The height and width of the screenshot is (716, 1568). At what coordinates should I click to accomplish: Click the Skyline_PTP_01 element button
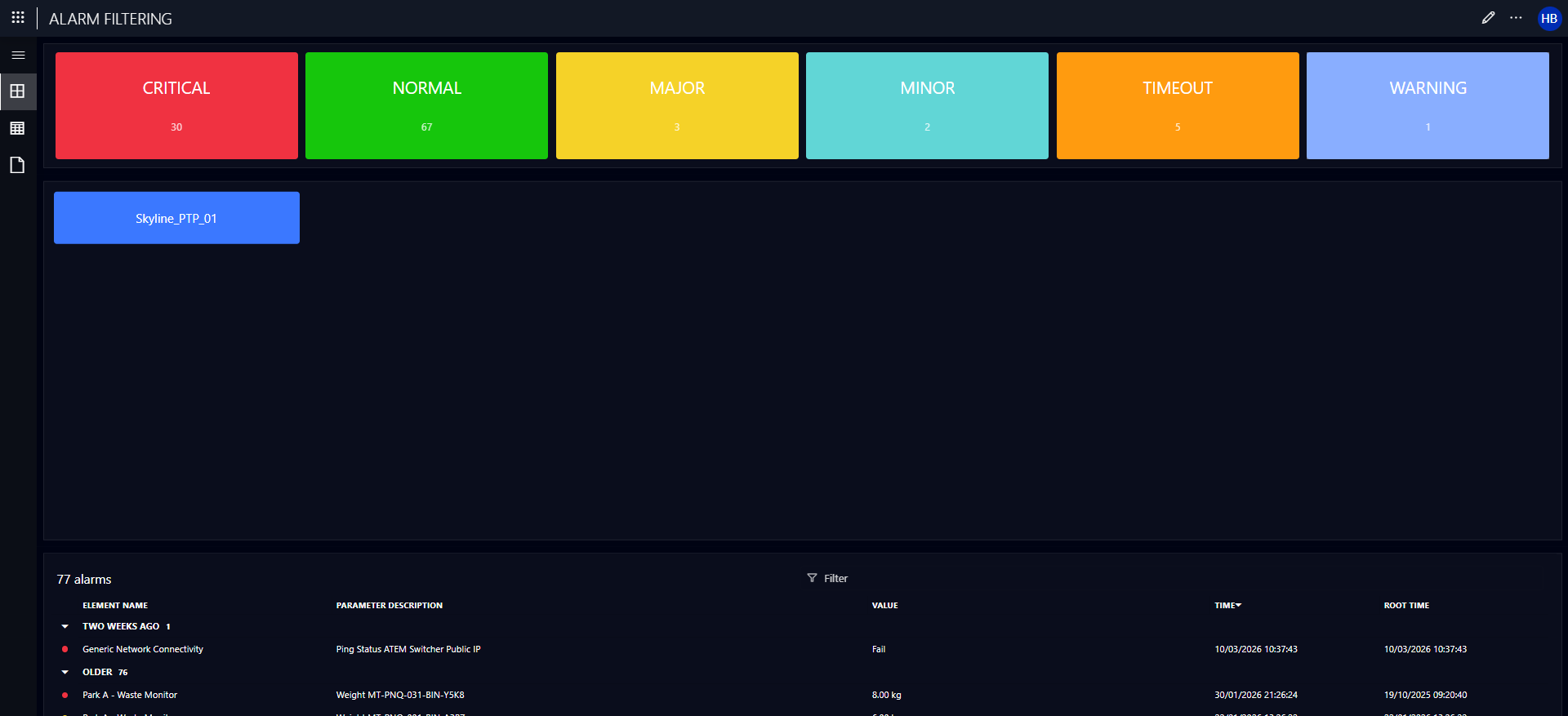tap(176, 218)
